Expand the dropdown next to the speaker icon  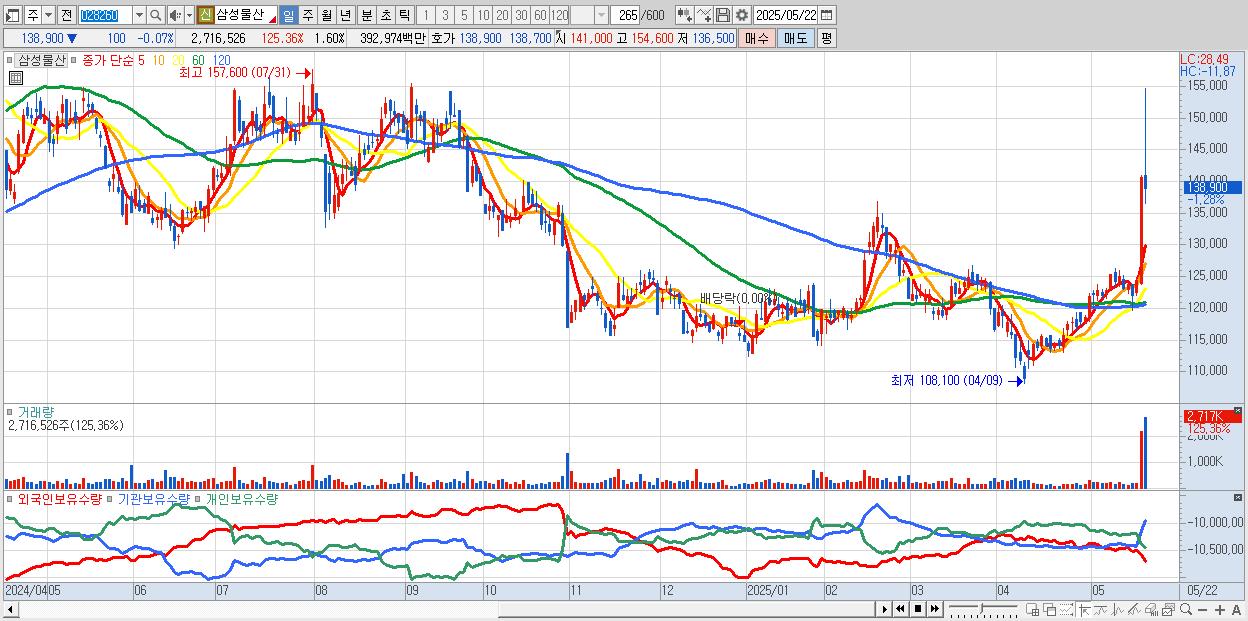coord(189,15)
